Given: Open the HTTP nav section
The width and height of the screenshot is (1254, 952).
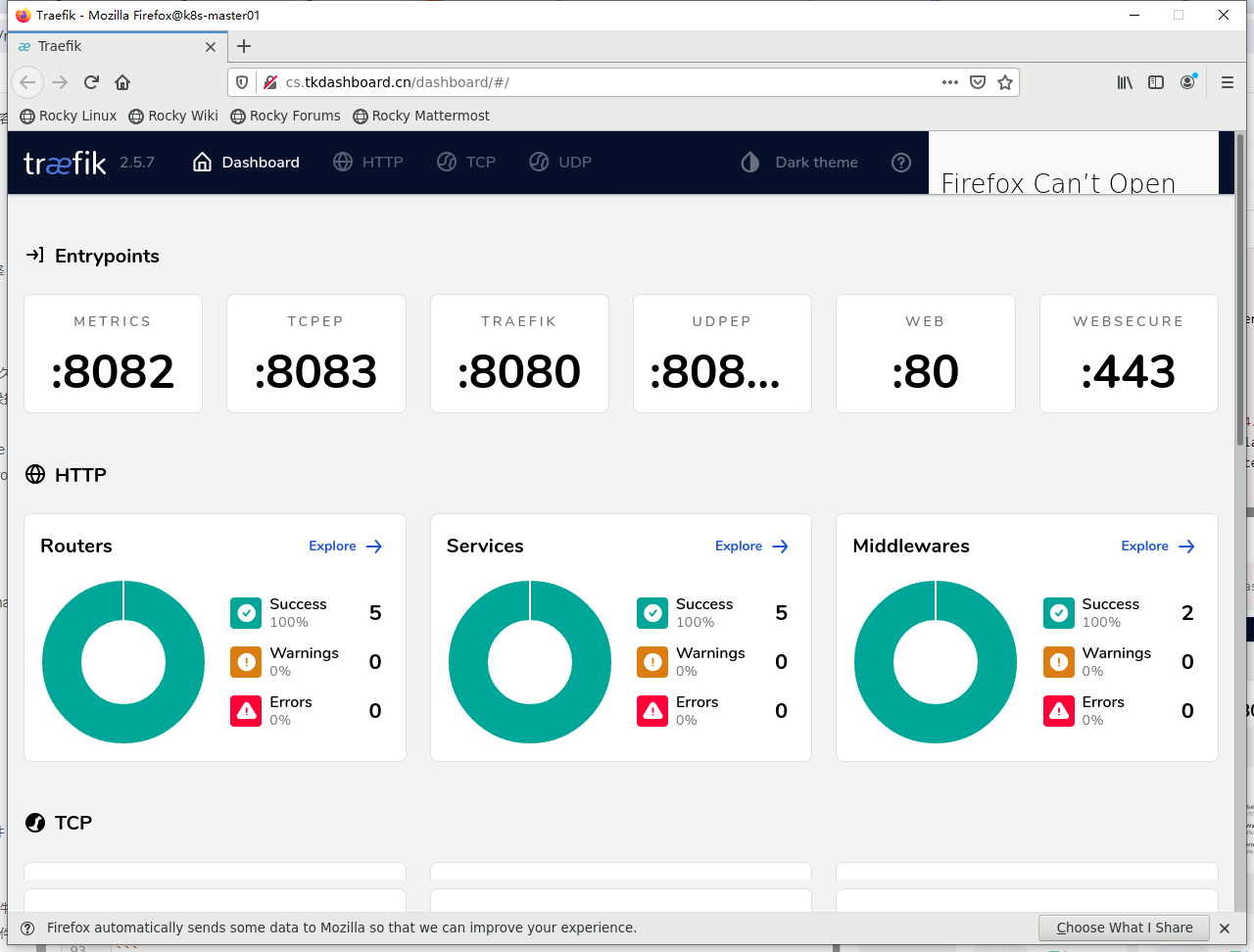Looking at the screenshot, I should coord(368,163).
